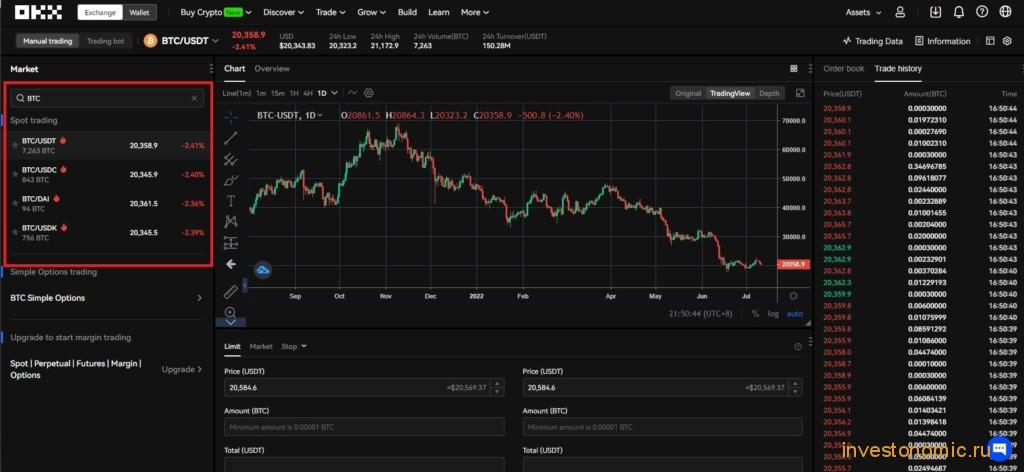
Task: Switch to the Original chart view
Action: (x=688, y=93)
